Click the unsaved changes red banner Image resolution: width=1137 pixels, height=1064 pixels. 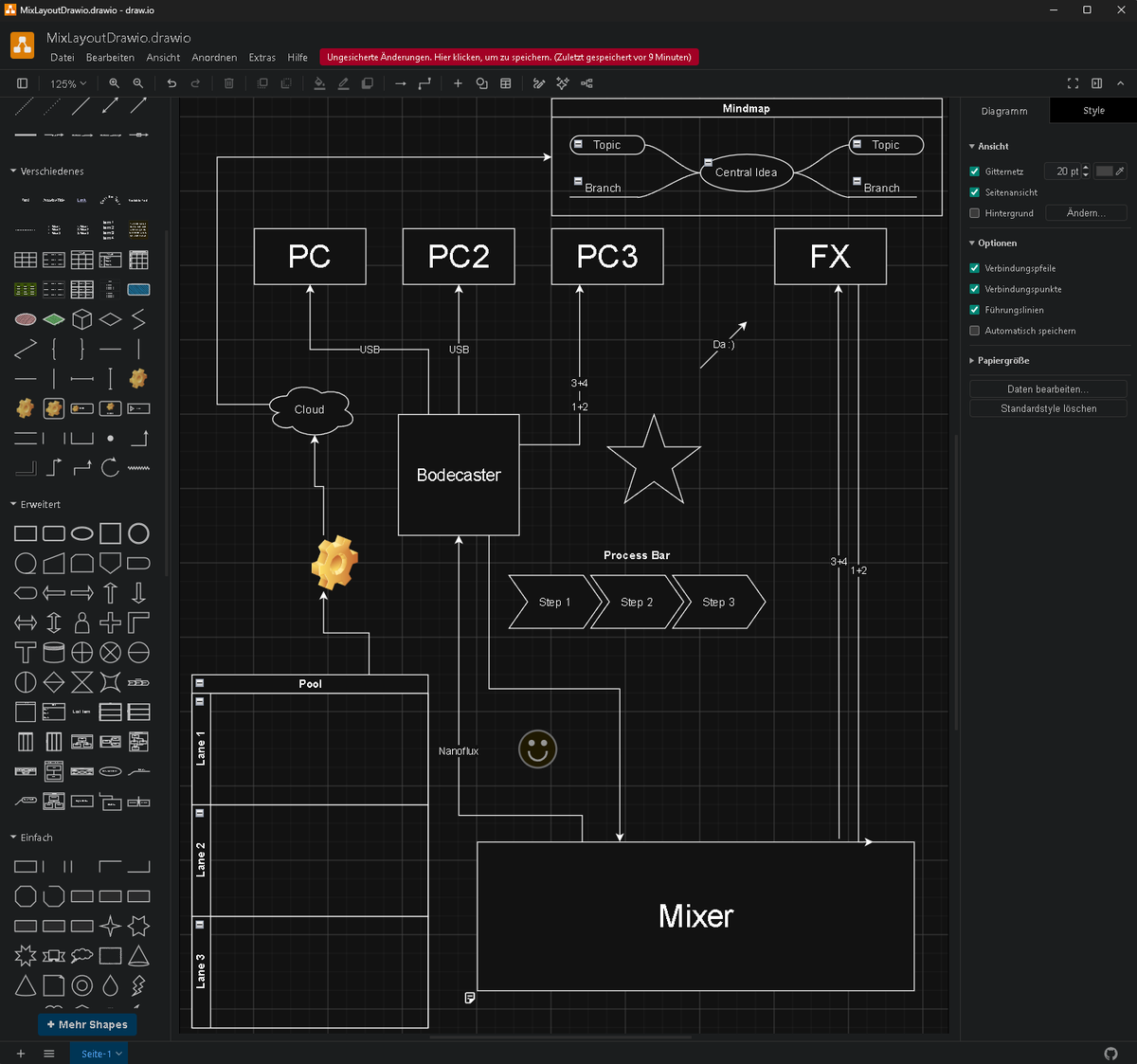click(510, 58)
